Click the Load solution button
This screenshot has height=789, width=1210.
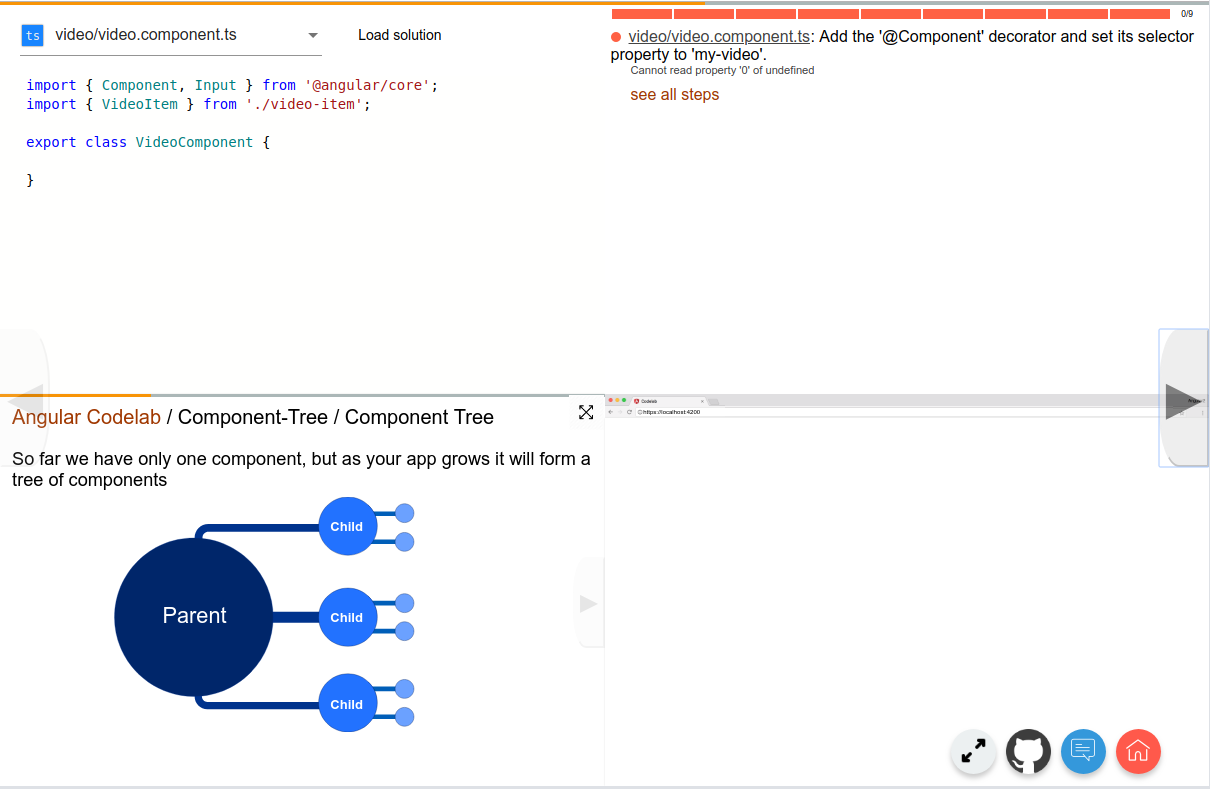[400, 35]
